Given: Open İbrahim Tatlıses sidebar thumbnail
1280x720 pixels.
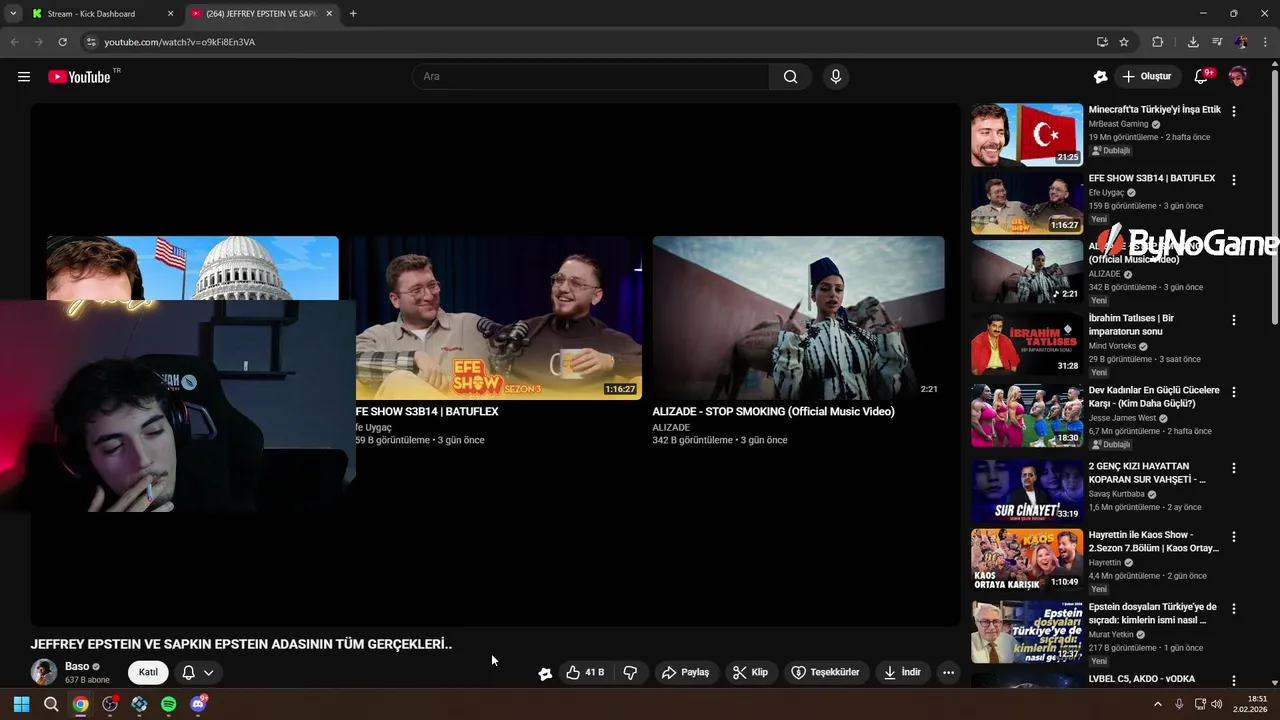Looking at the screenshot, I should click(x=1027, y=344).
